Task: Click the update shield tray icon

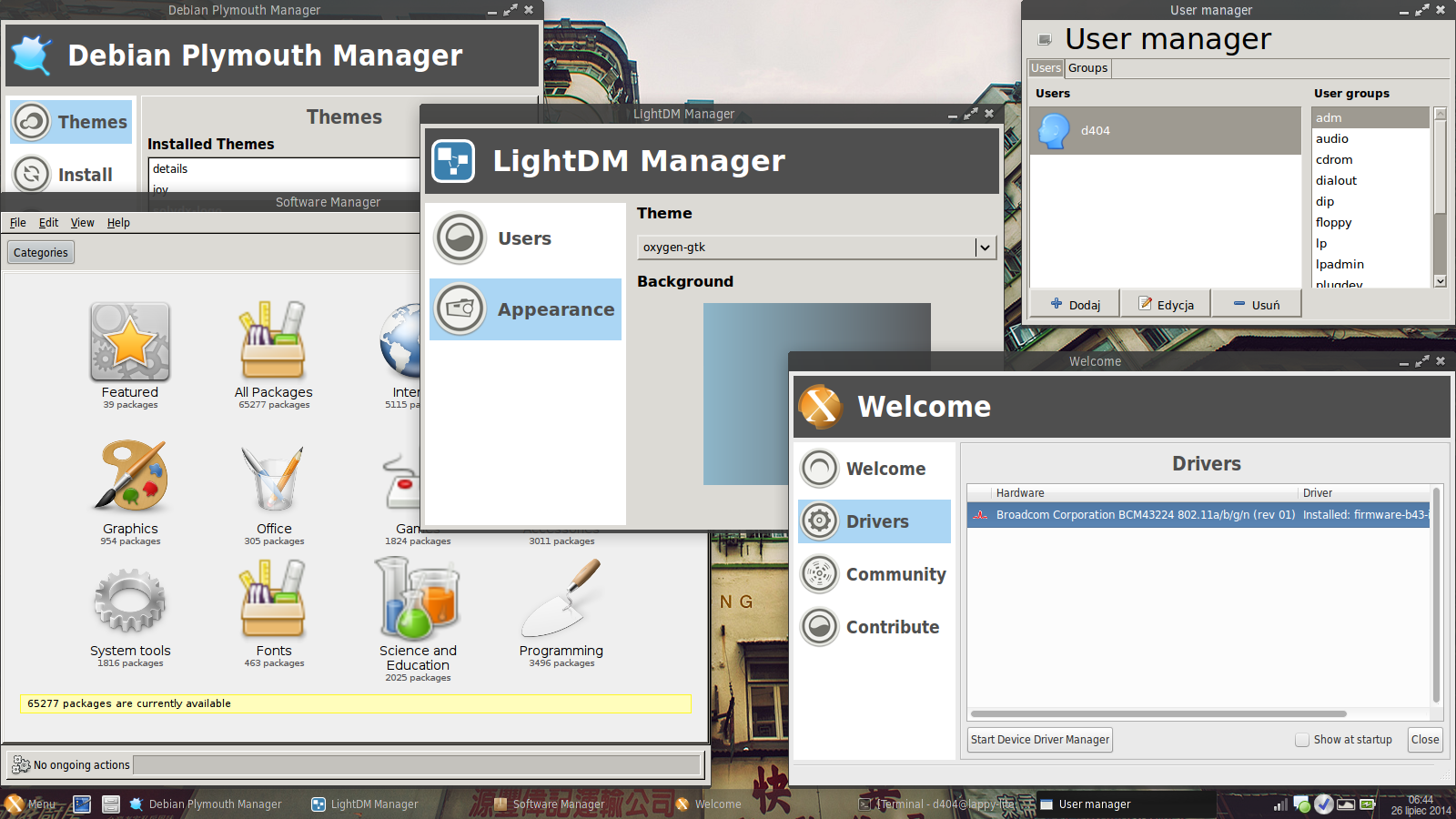Action: tap(1324, 804)
